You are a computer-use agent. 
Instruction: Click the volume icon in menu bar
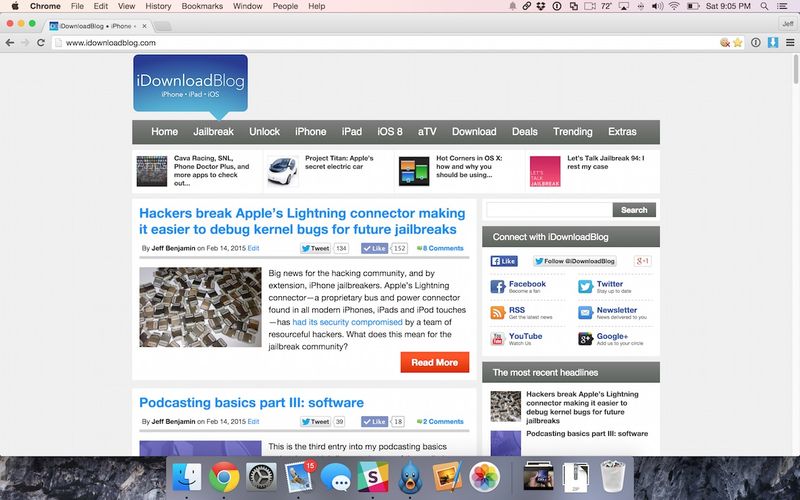point(658,6)
